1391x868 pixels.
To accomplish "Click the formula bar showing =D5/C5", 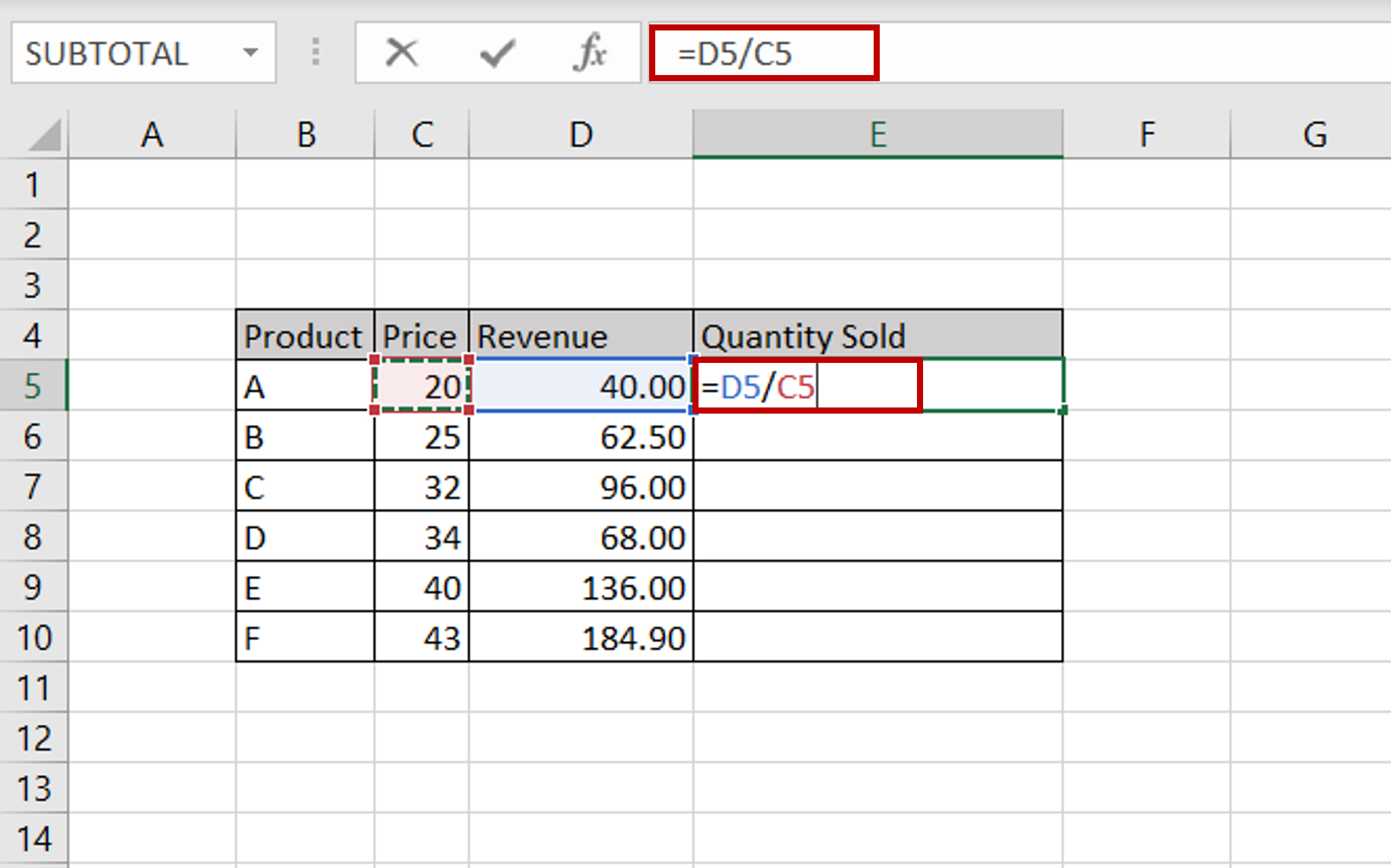I will [1020, 52].
